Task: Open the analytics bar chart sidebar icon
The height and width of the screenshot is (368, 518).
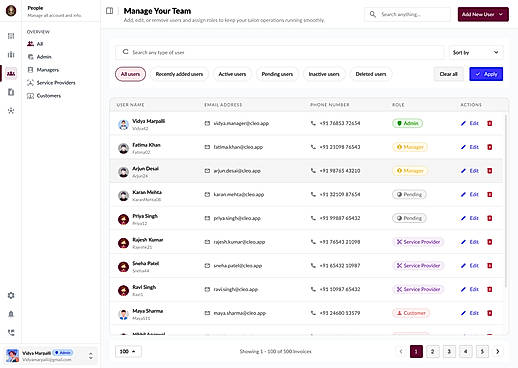Action: 11,54
